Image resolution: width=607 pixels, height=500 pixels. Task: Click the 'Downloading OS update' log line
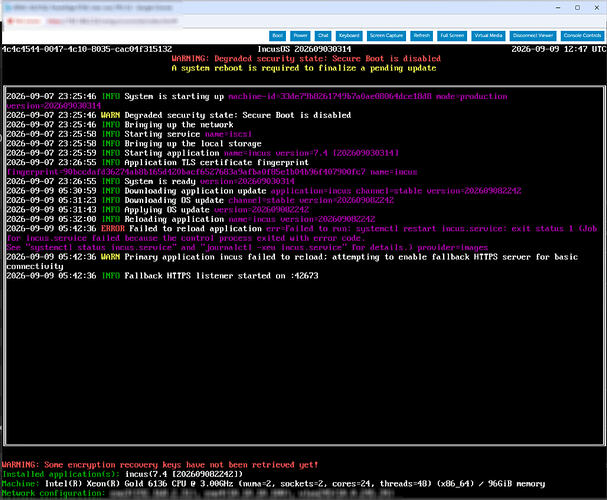point(200,200)
